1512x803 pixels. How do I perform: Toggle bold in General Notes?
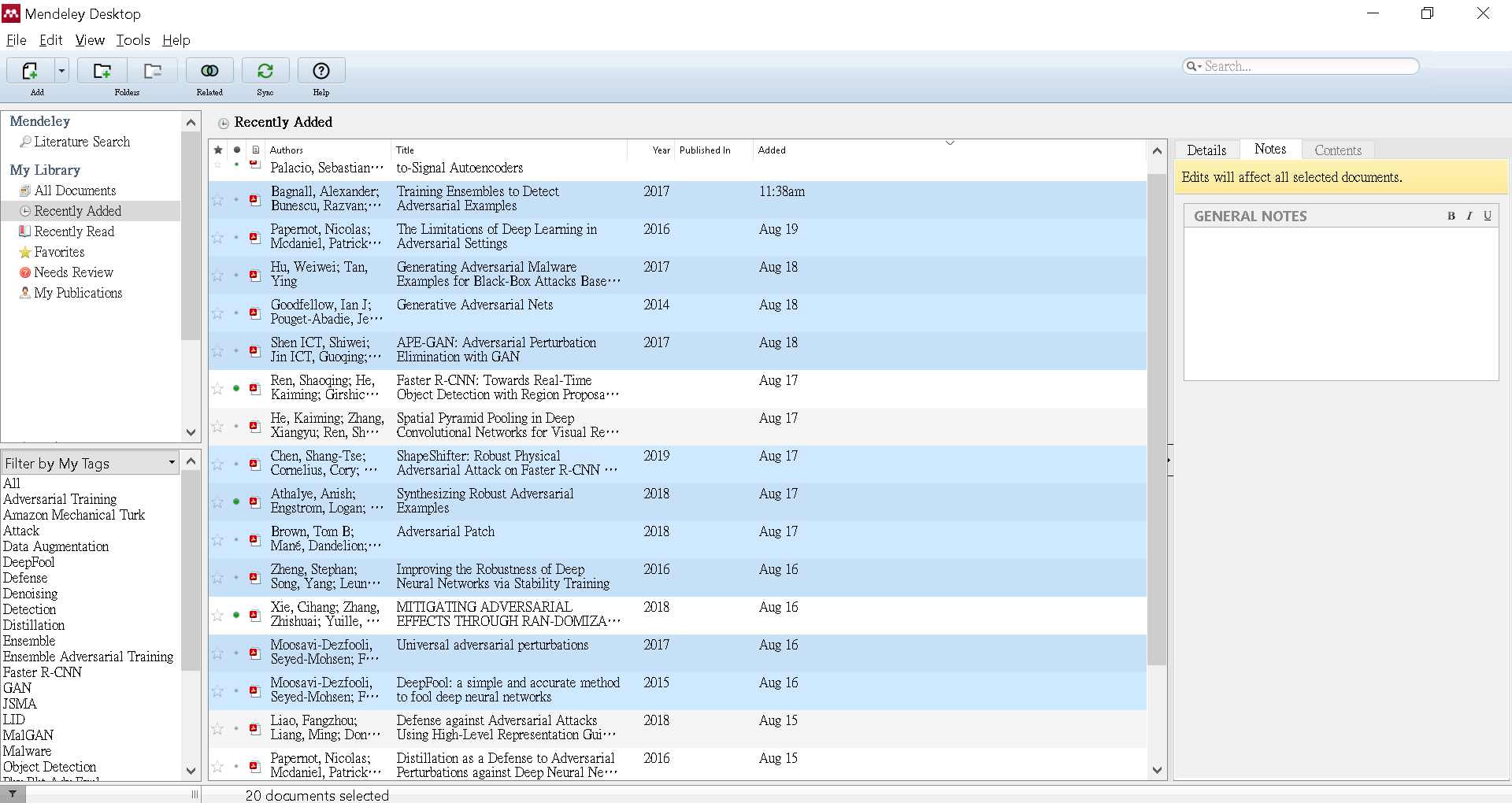click(x=1451, y=216)
